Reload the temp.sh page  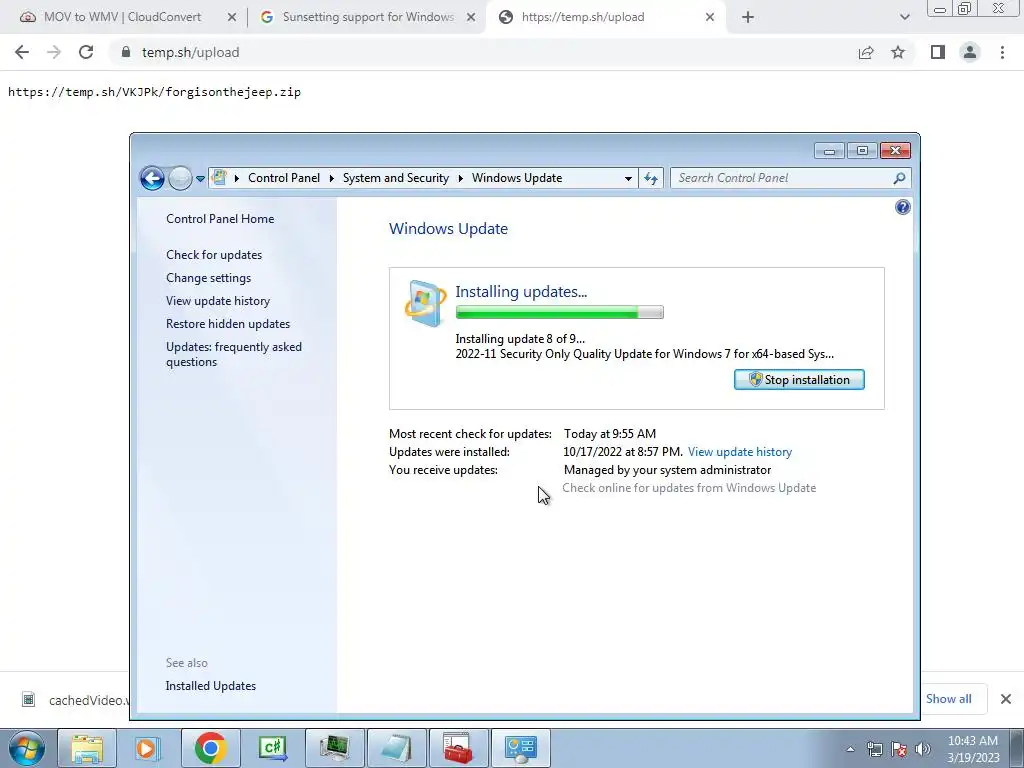[86, 52]
